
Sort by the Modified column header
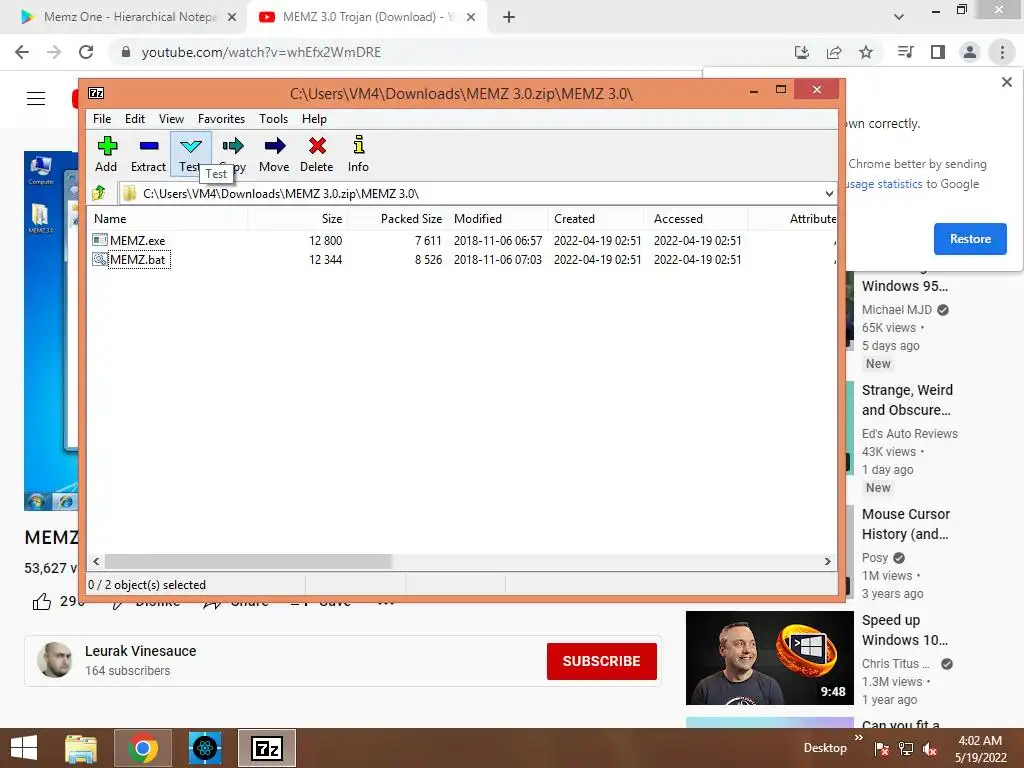point(498,219)
